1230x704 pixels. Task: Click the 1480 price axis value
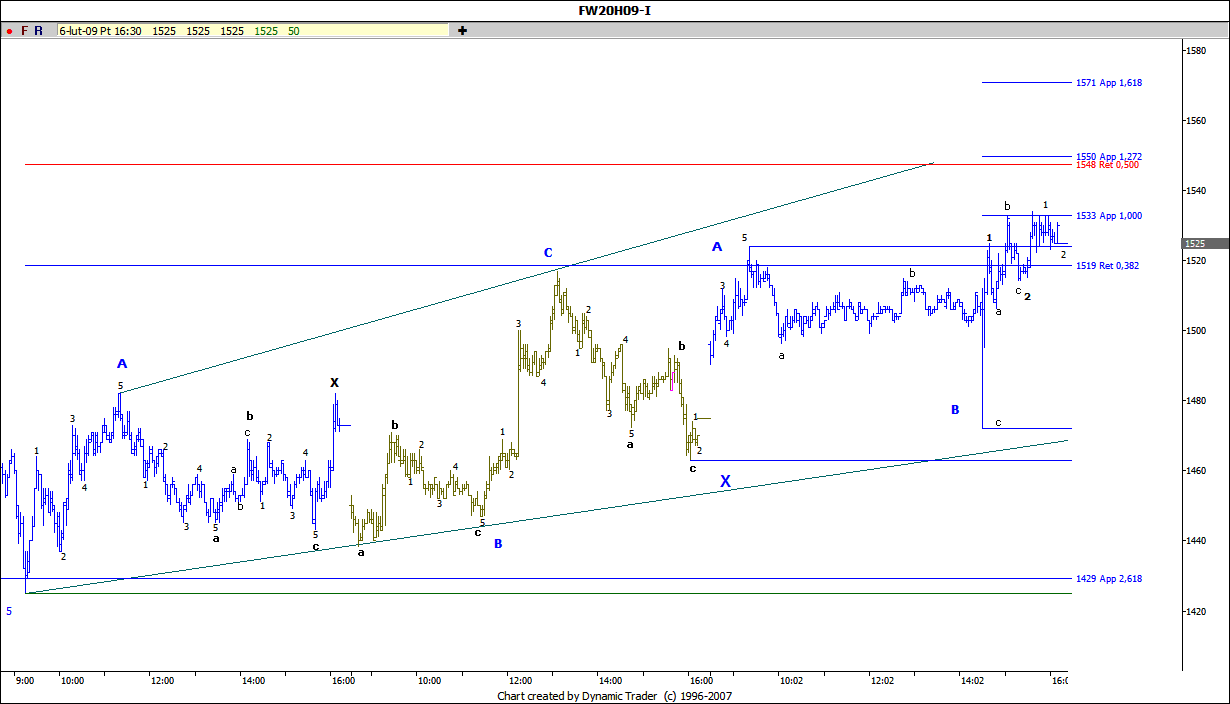point(1197,400)
